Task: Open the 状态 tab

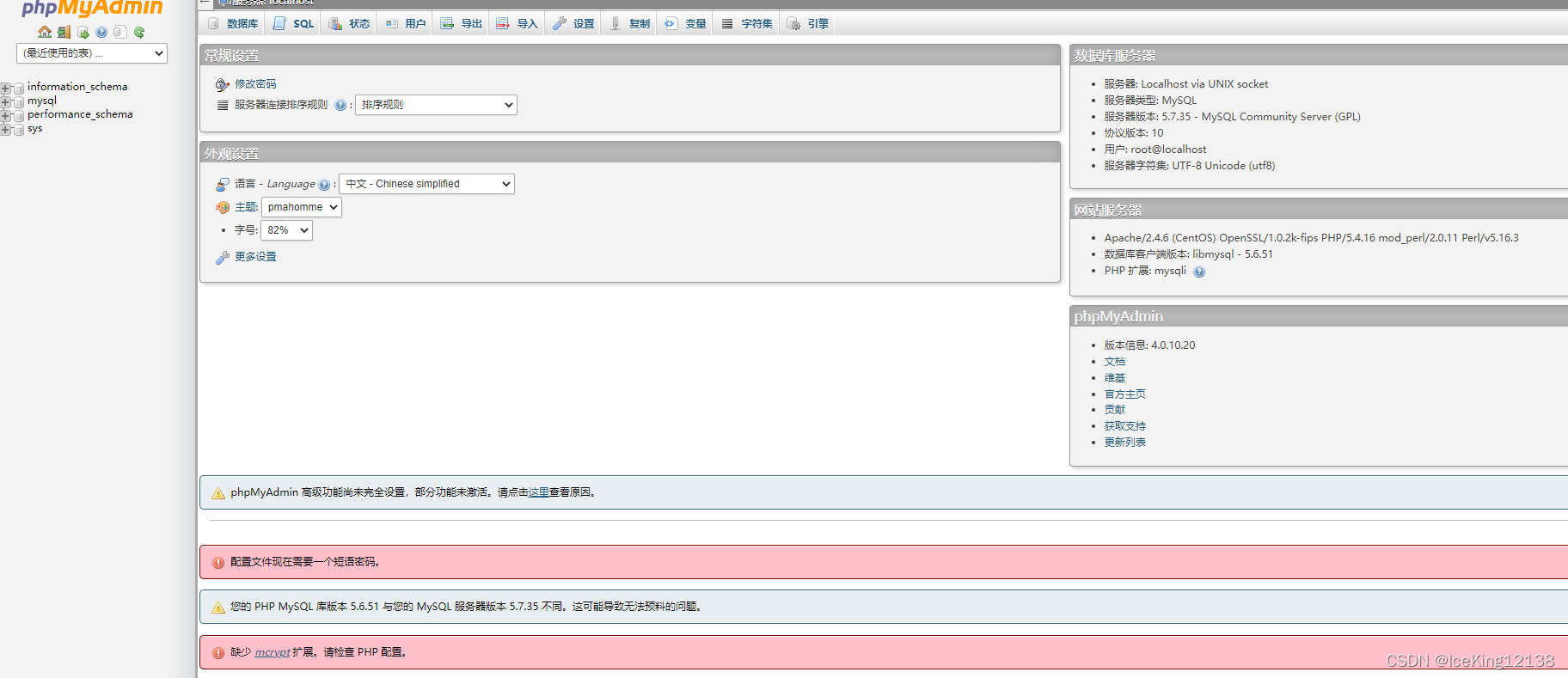Action: (349, 23)
